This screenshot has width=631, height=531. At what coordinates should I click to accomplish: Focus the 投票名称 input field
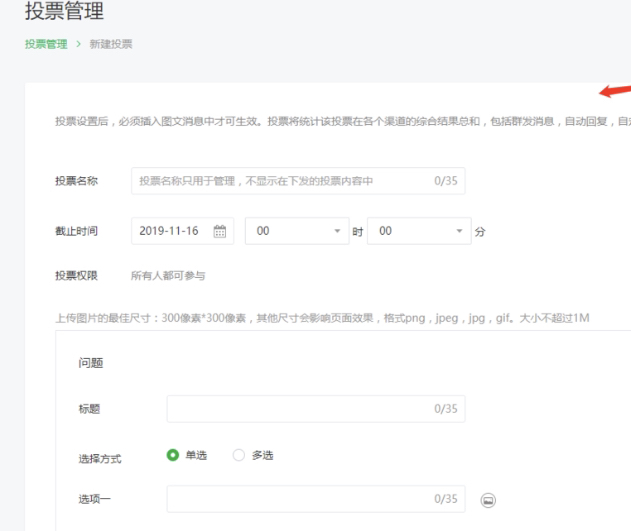tap(280, 181)
